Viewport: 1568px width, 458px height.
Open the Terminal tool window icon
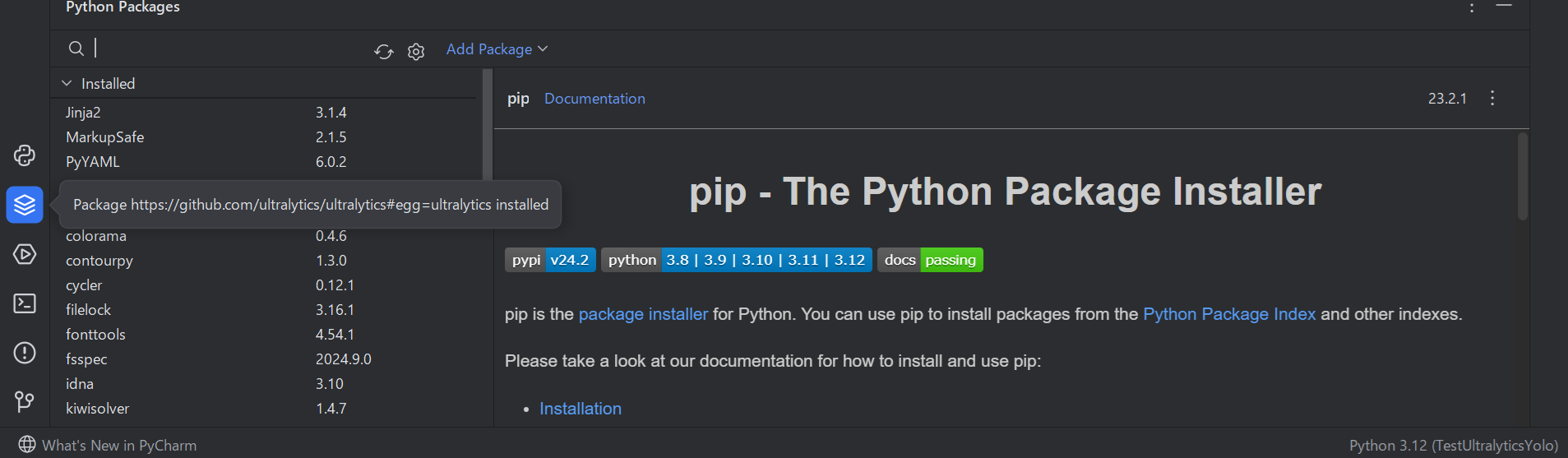[x=25, y=303]
